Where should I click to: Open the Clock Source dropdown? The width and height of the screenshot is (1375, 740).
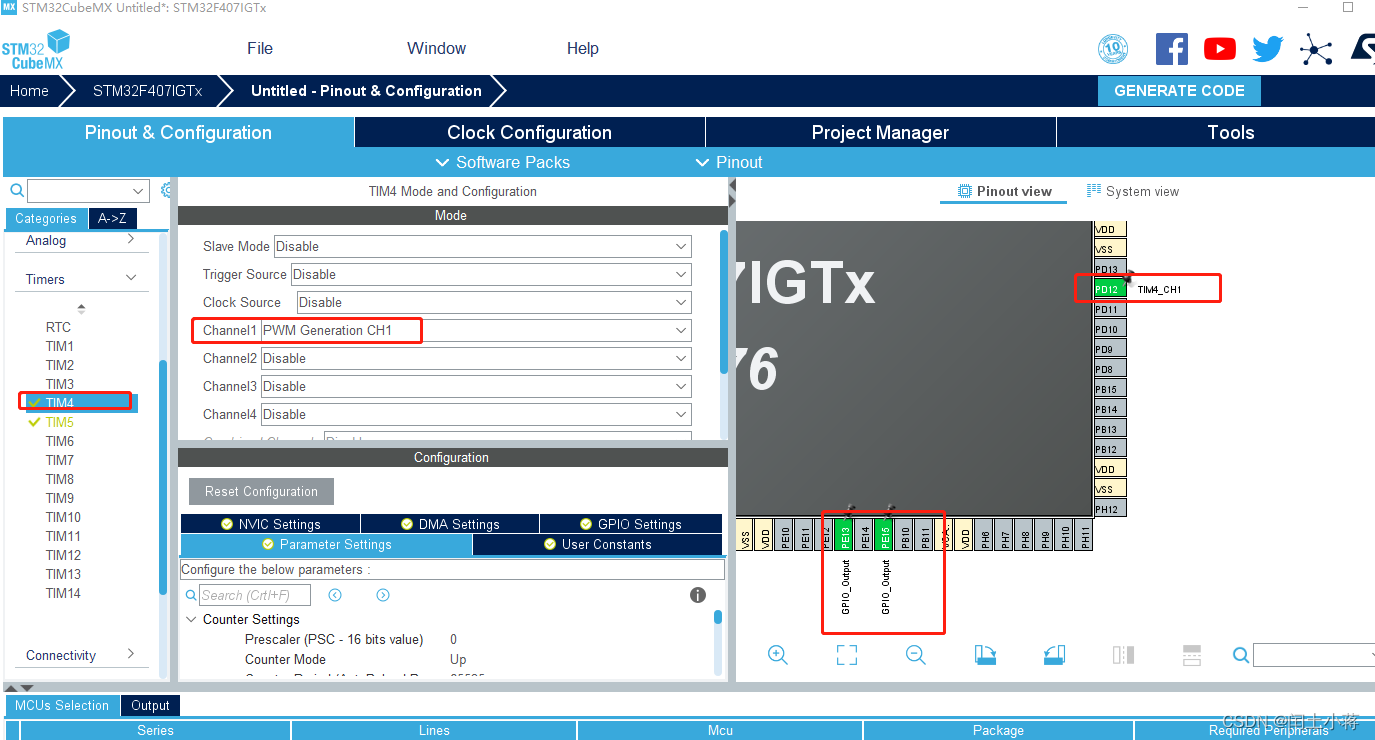[493, 302]
